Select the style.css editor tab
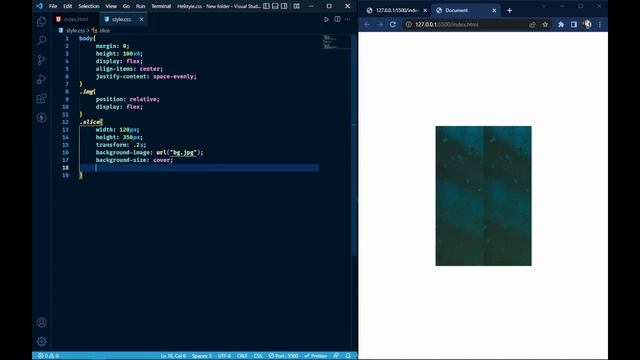This screenshot has width=640, height=360. 121,19
